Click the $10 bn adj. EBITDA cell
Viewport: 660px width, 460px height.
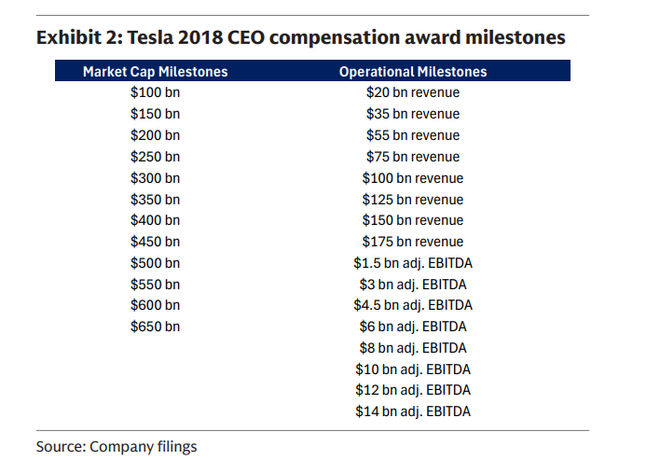point(413,369)
